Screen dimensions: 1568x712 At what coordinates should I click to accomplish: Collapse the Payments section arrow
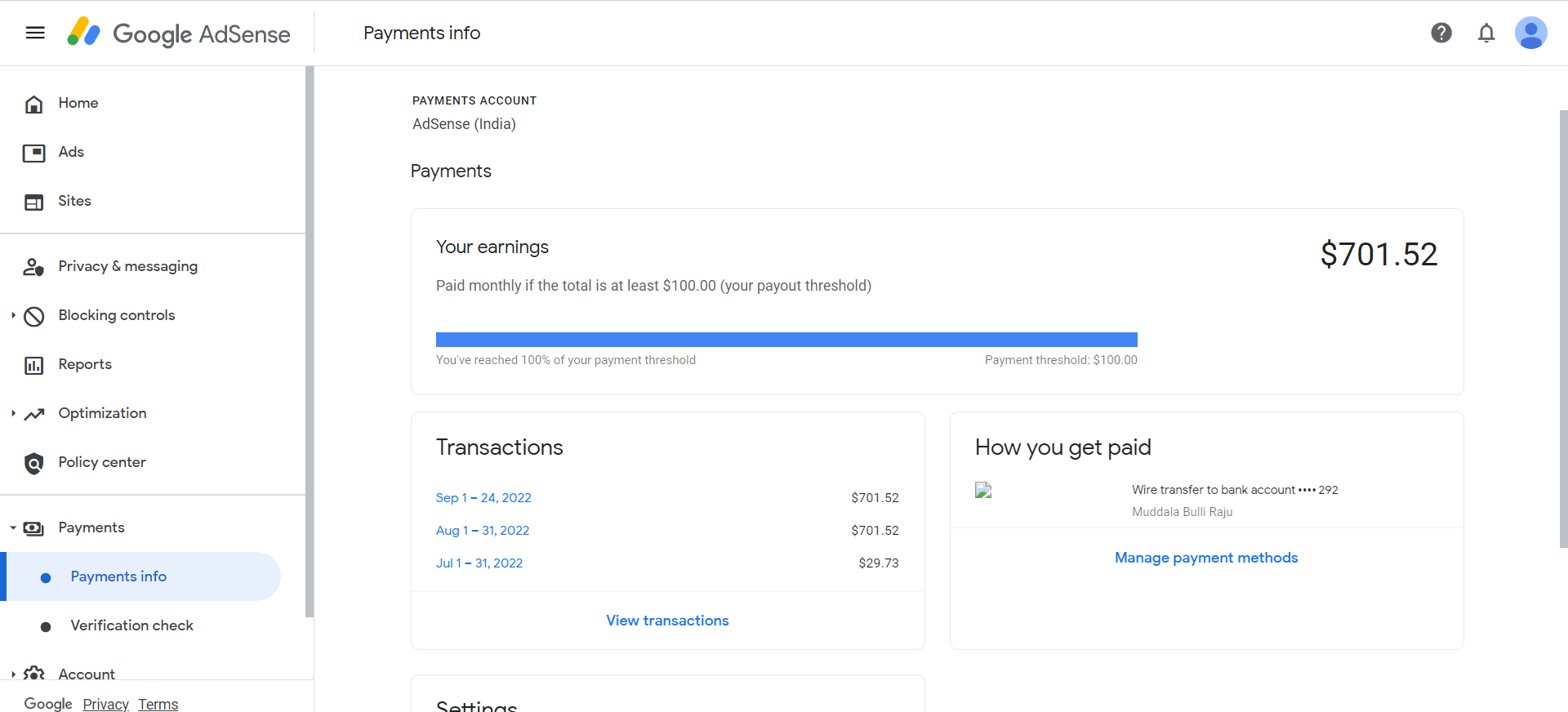pyautogui.click(x=13, y=527)
